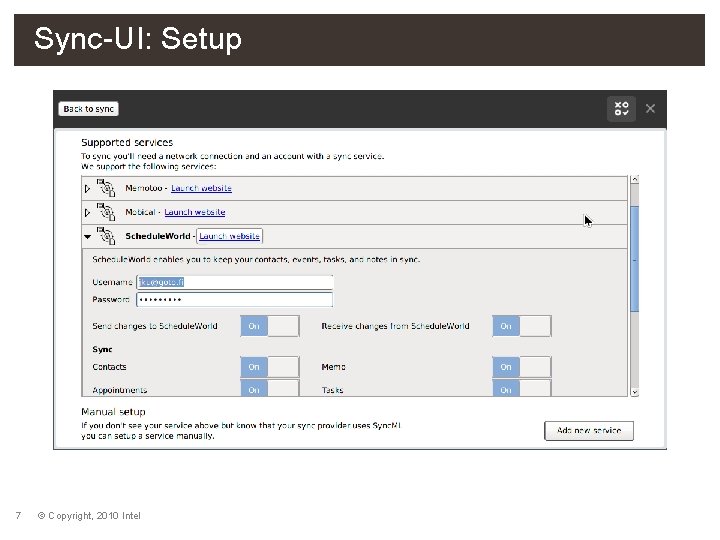Click the Supported services heading

[127, 142]
